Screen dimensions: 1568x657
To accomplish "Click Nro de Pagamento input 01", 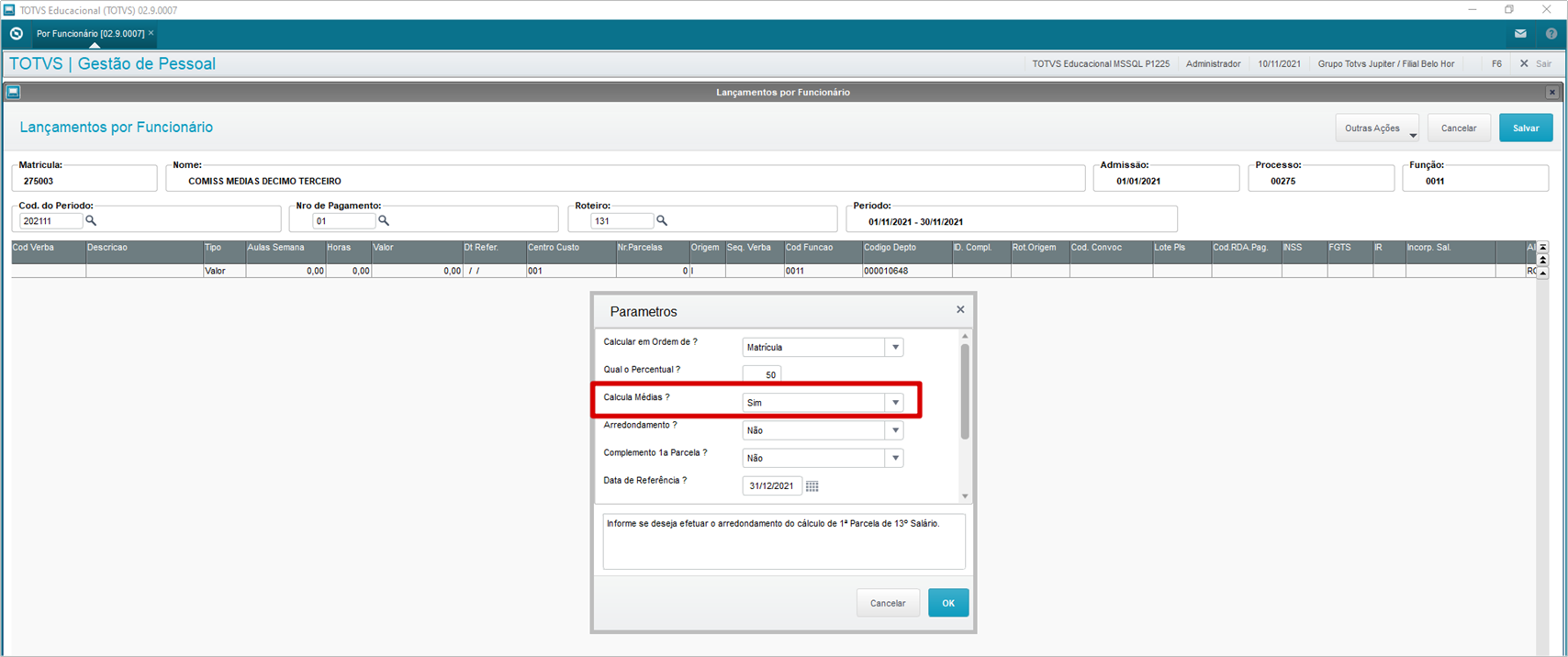I will pos(344,221).
